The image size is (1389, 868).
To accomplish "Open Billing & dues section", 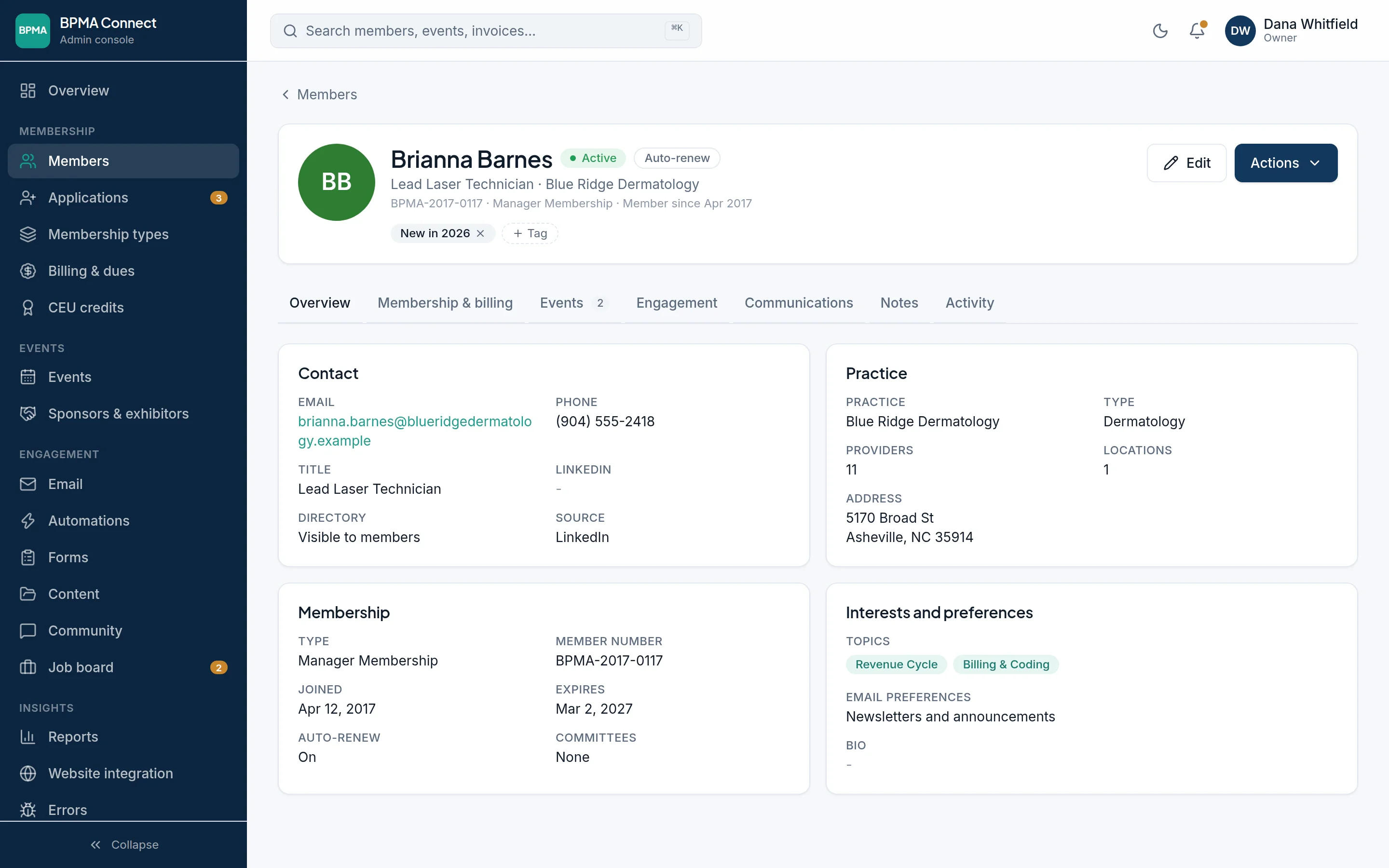I will (123, 271).
